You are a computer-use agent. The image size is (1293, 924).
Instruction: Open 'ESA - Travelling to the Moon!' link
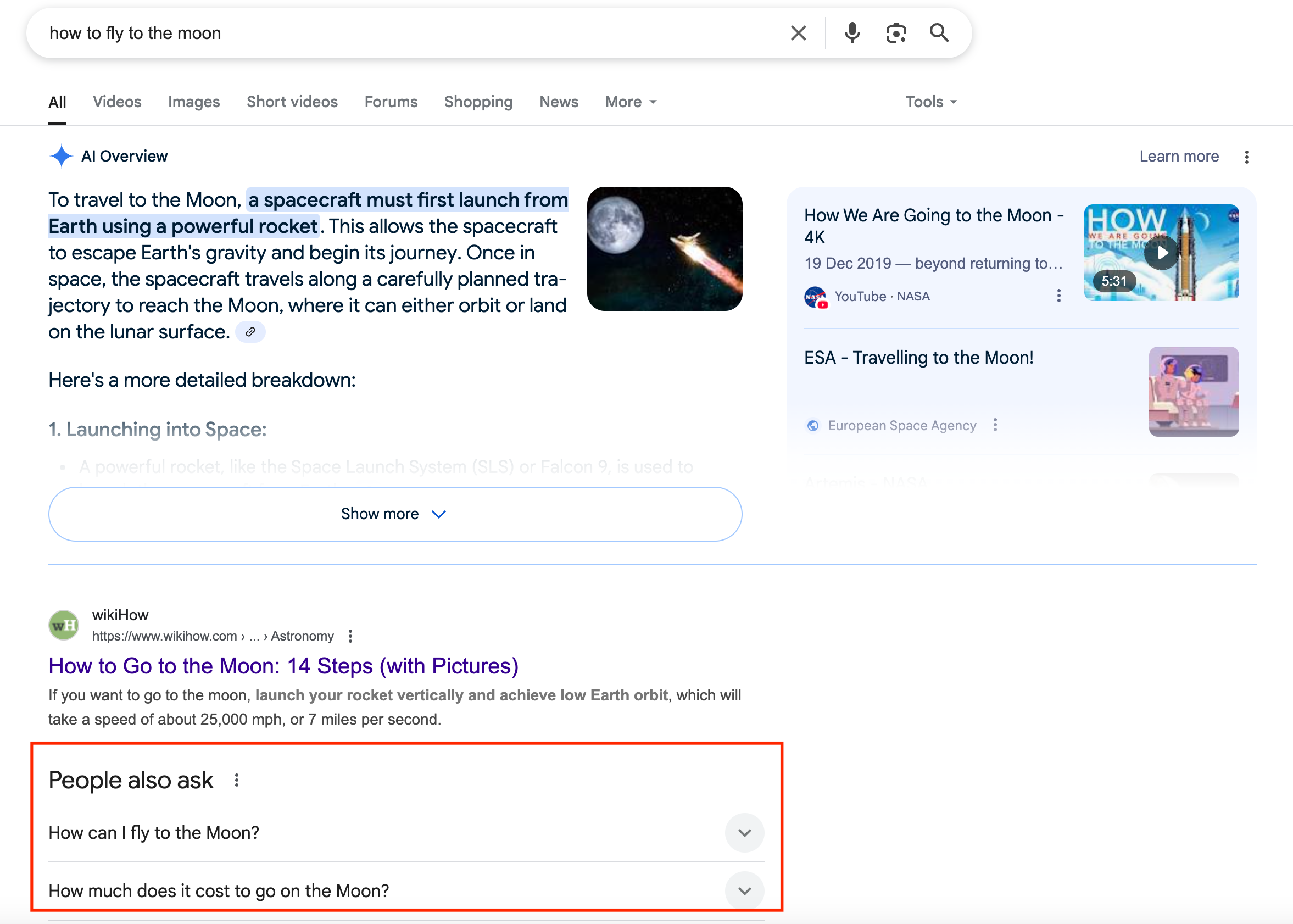(x=919, y=357)
